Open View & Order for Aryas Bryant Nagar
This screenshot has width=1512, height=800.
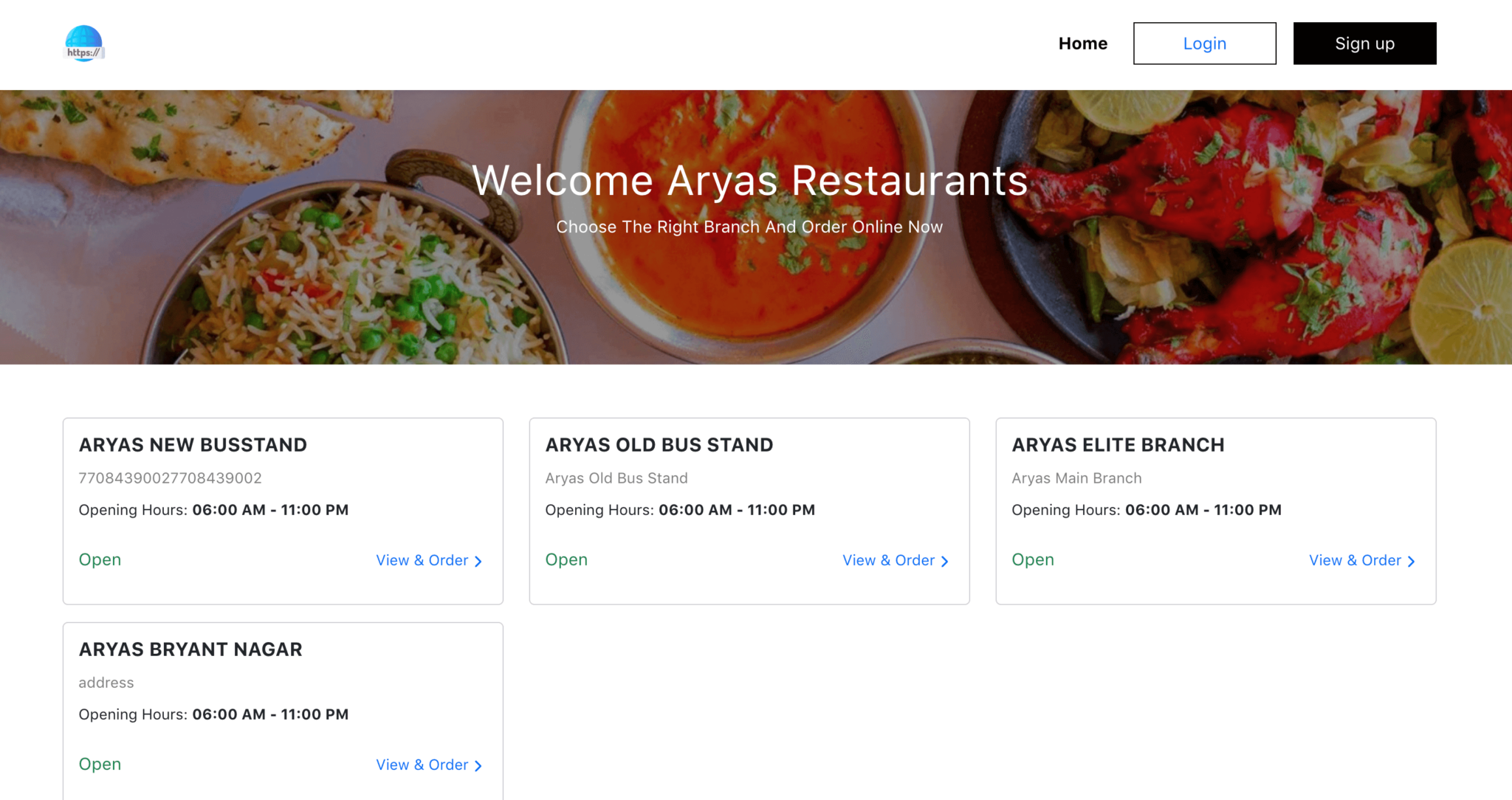point(421,765)
